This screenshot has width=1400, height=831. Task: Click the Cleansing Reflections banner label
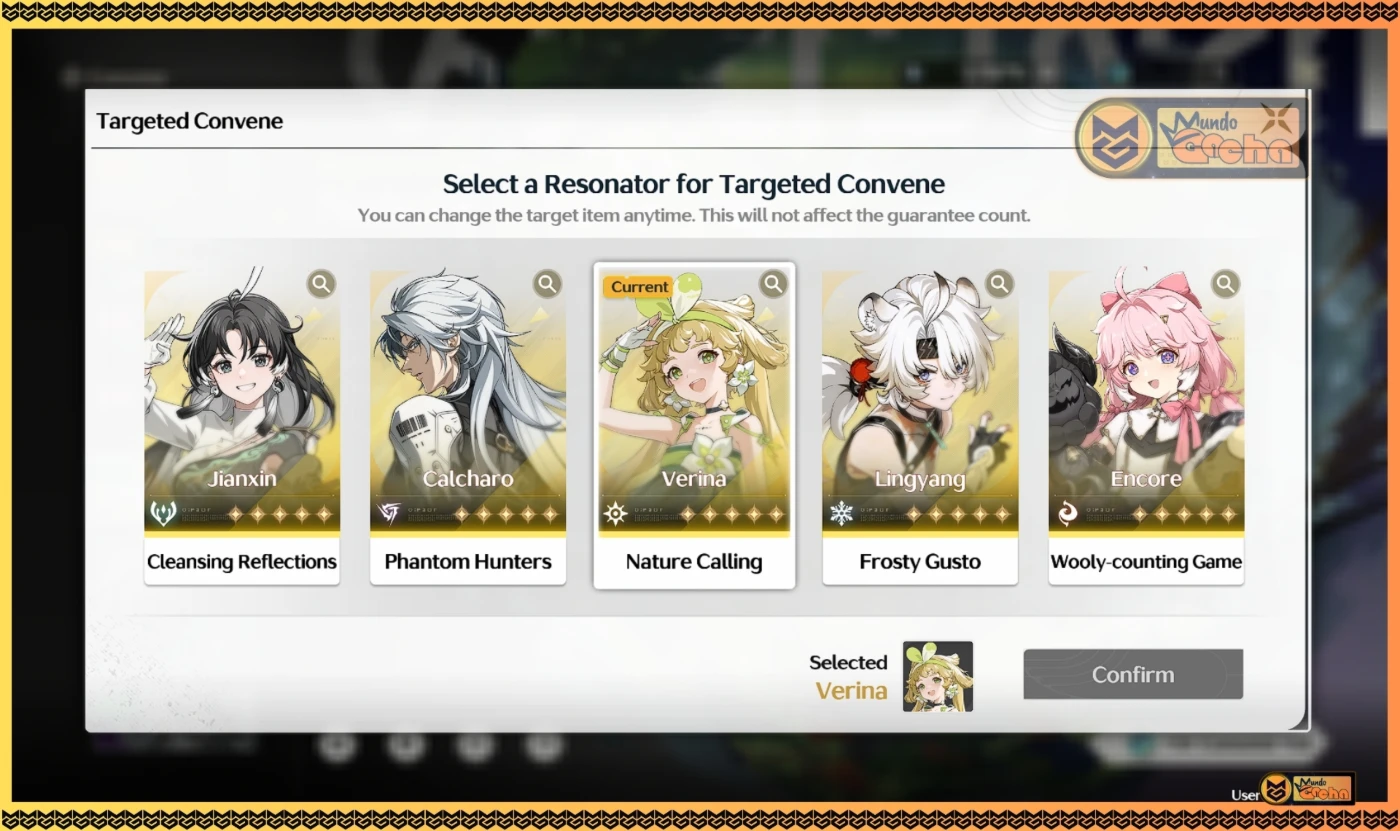(x=242, y=562)
